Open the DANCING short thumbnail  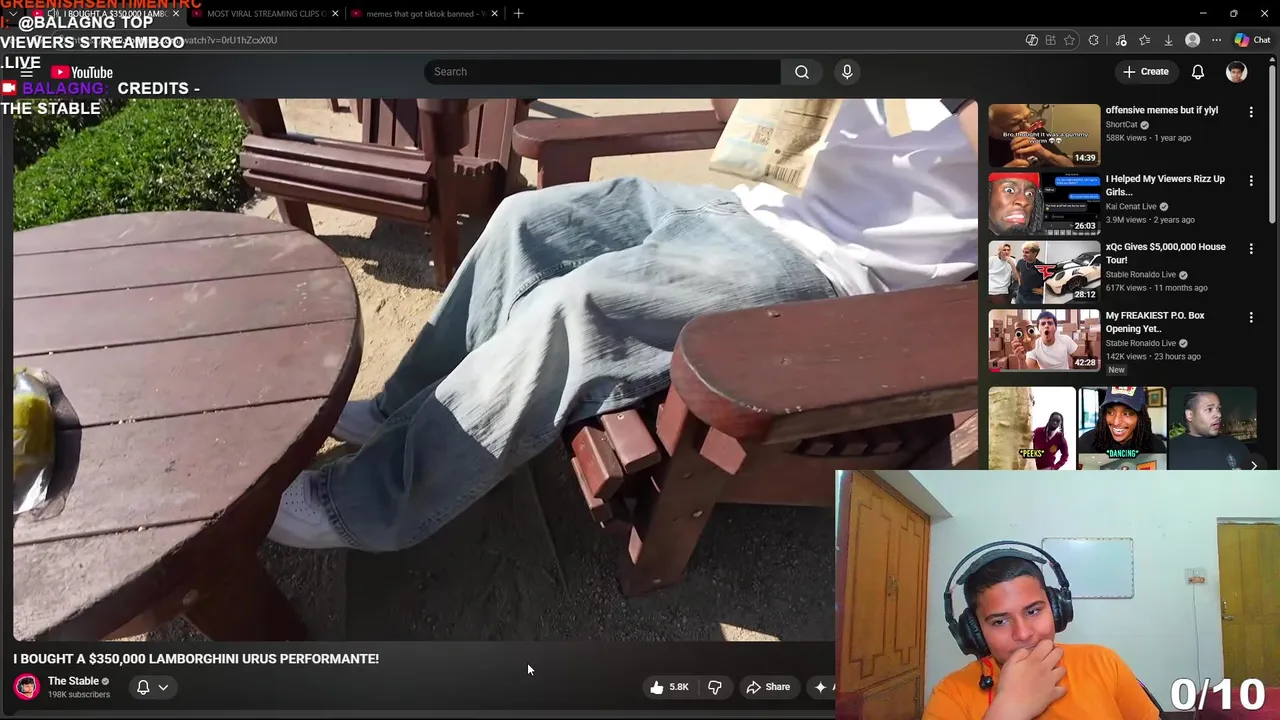pyautogui.click(x=1122, y=428)
